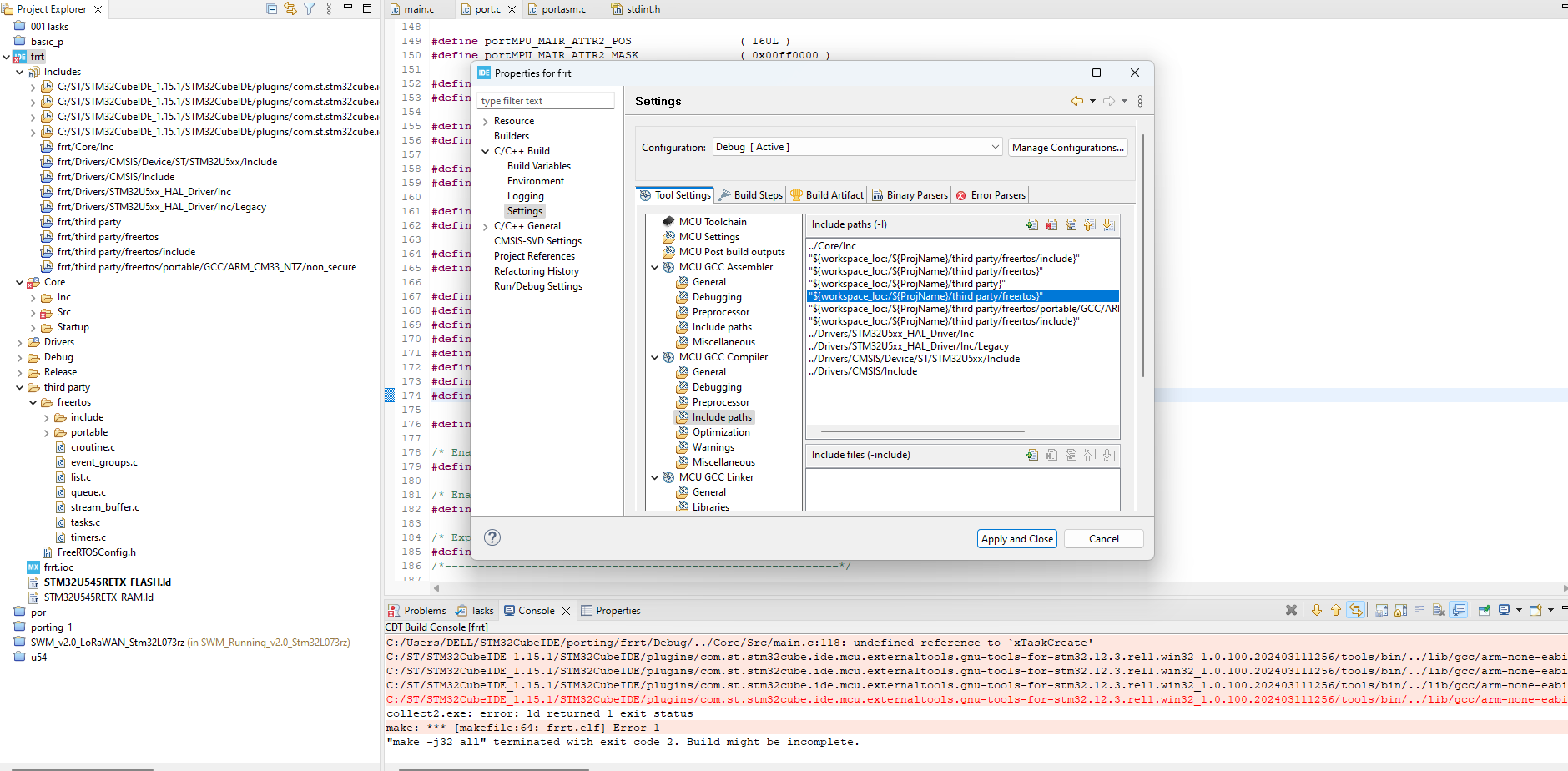Enable Scroll Lock on the Console
The image size is (1568, 771).
pyautogui.click(x=1399, y=610)
